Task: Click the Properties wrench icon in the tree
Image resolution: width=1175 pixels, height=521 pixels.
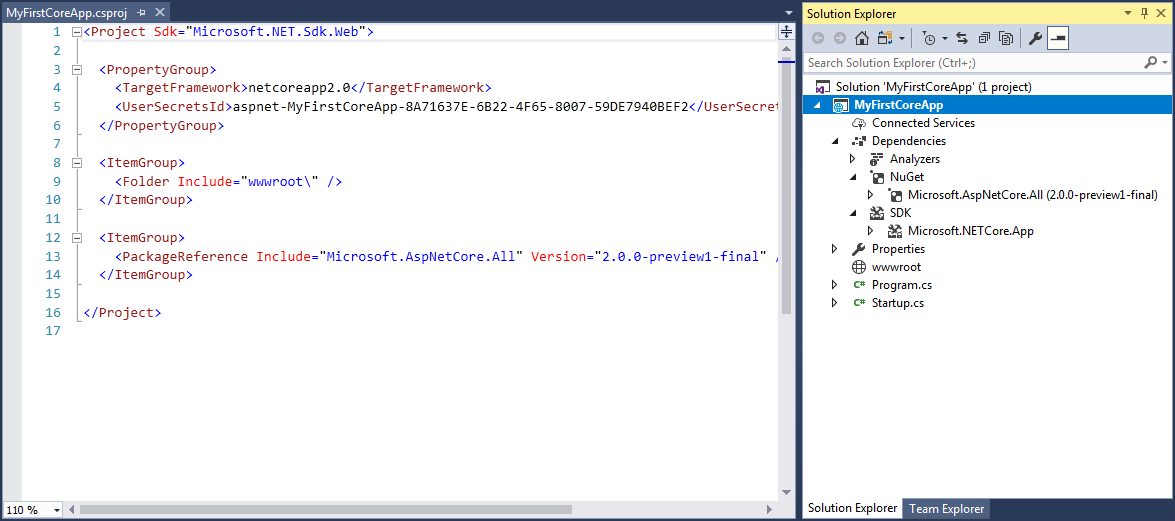Action: pos(859,249)
